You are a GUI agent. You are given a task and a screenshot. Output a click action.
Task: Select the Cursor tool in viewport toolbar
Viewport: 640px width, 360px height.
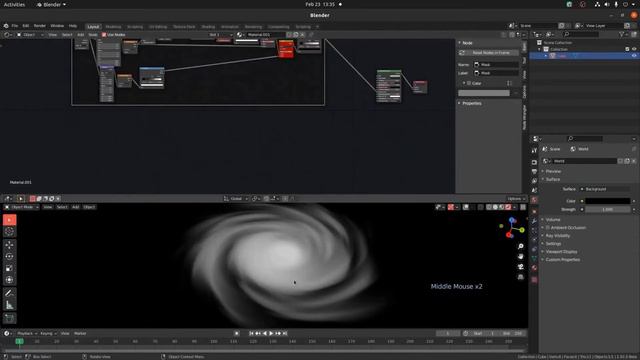[x=10, y=232]
